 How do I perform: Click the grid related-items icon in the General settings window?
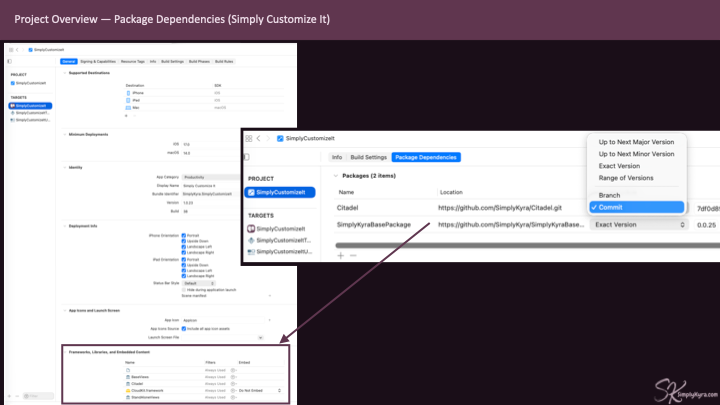(11, 50)
